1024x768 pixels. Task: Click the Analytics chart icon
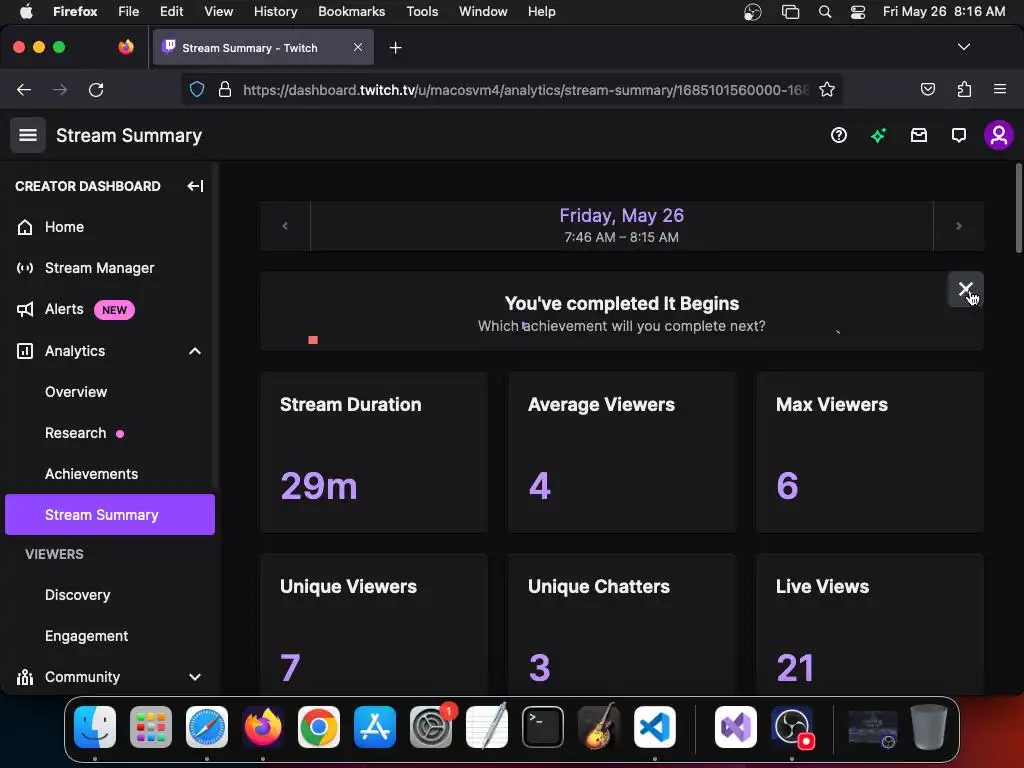(25, 351)
